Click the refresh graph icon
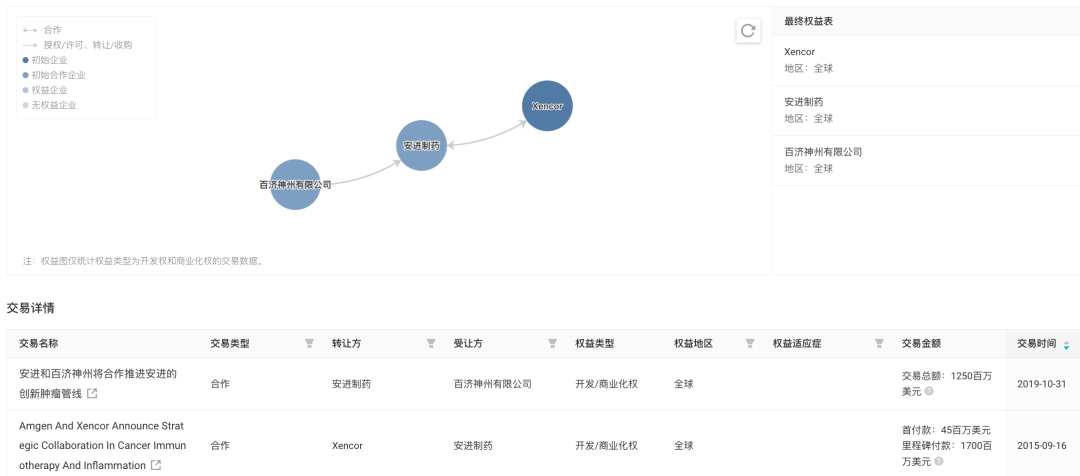The height and width of the screenshot is (476, 1080). point(748,30)
